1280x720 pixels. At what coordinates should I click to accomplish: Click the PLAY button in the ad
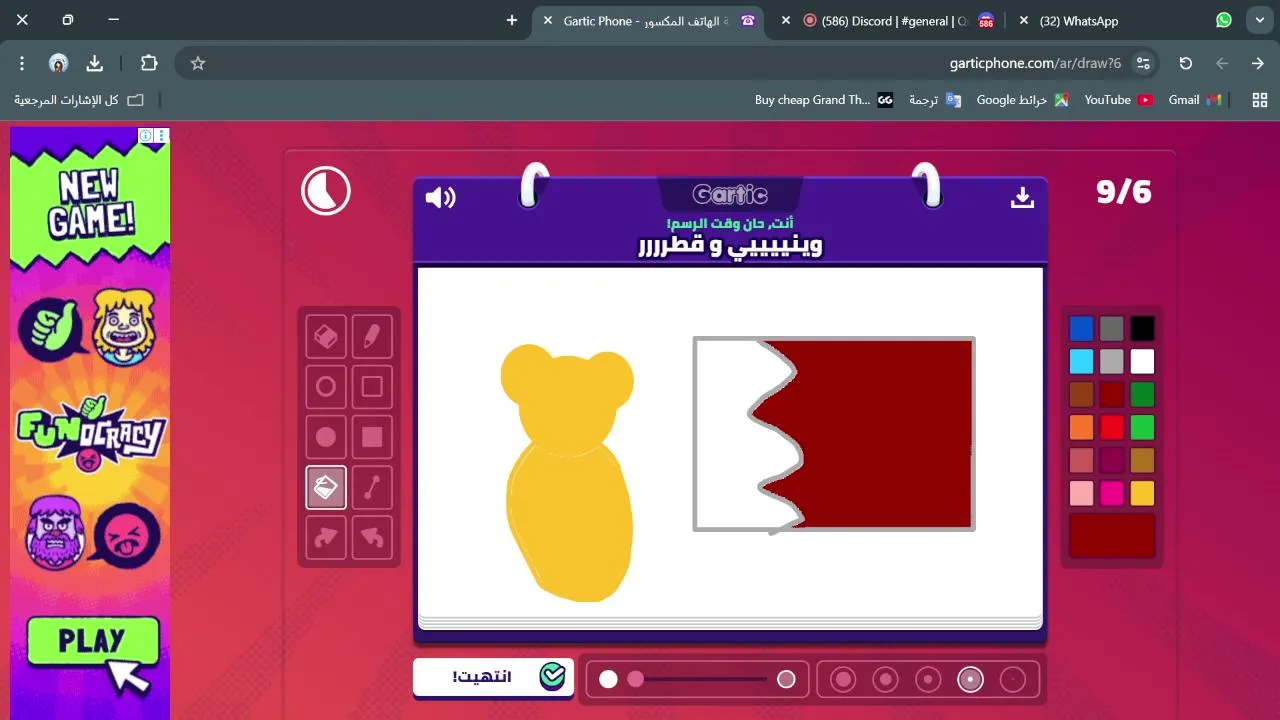click(x=92, y=642)
